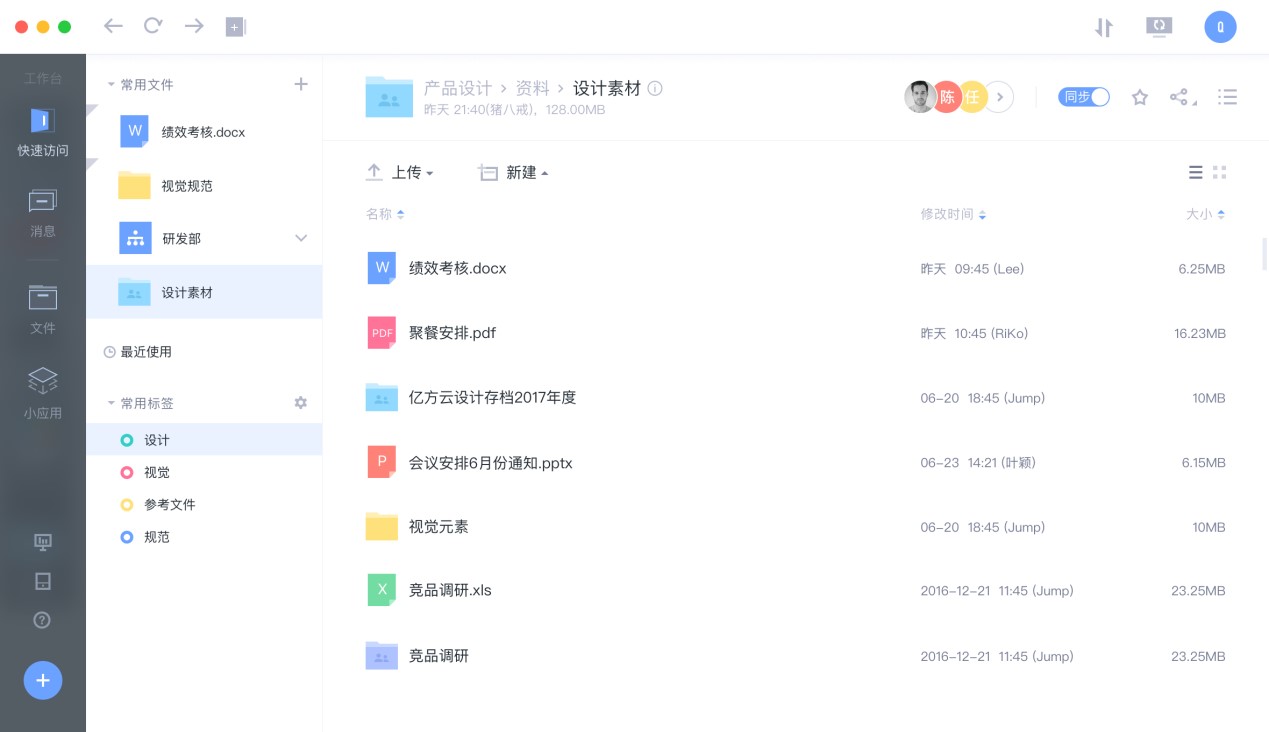Open the 上传 upload dropdown
The image size is (1269, 732).
[x=400, y=173]
